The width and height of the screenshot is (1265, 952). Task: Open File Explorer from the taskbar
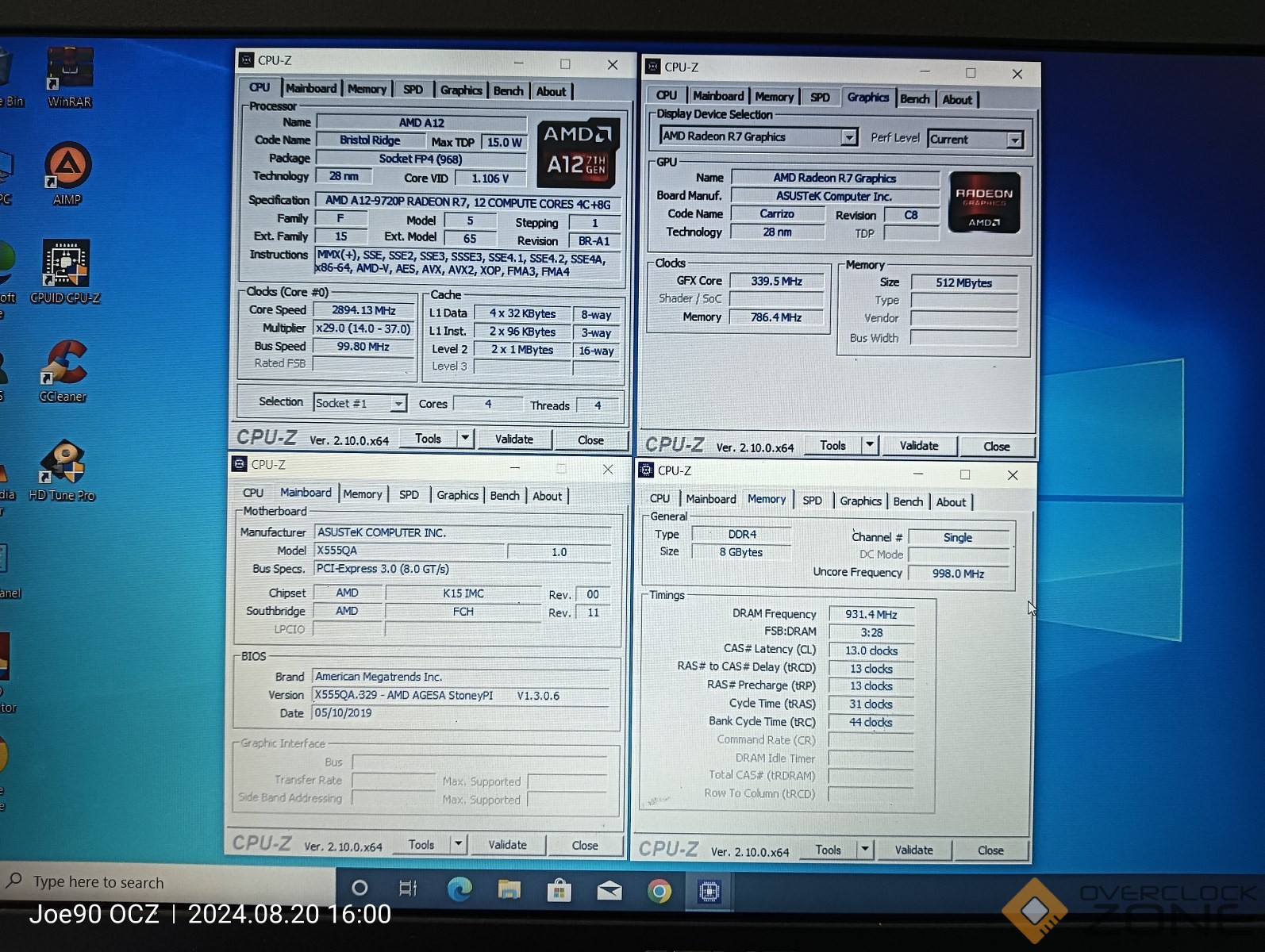coord(509,890)
